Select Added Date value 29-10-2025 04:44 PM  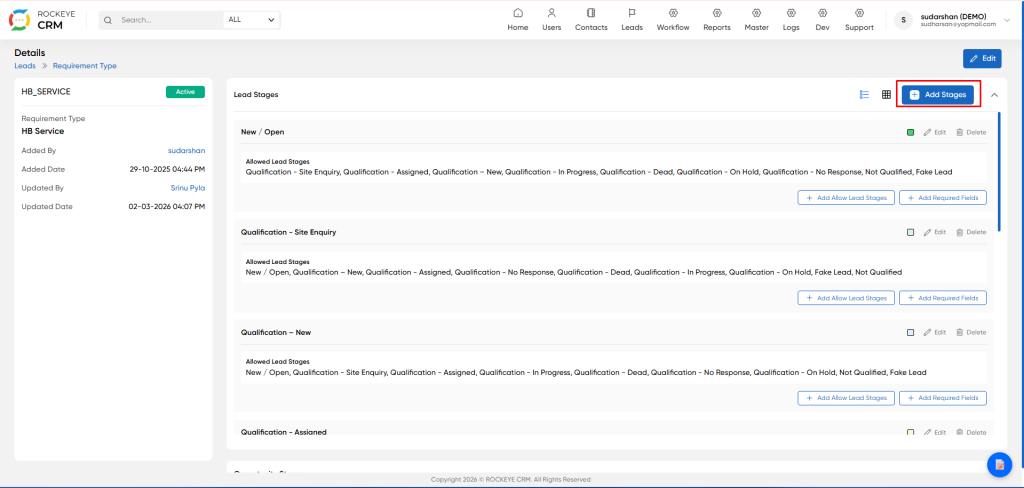(x=168, y=169)
